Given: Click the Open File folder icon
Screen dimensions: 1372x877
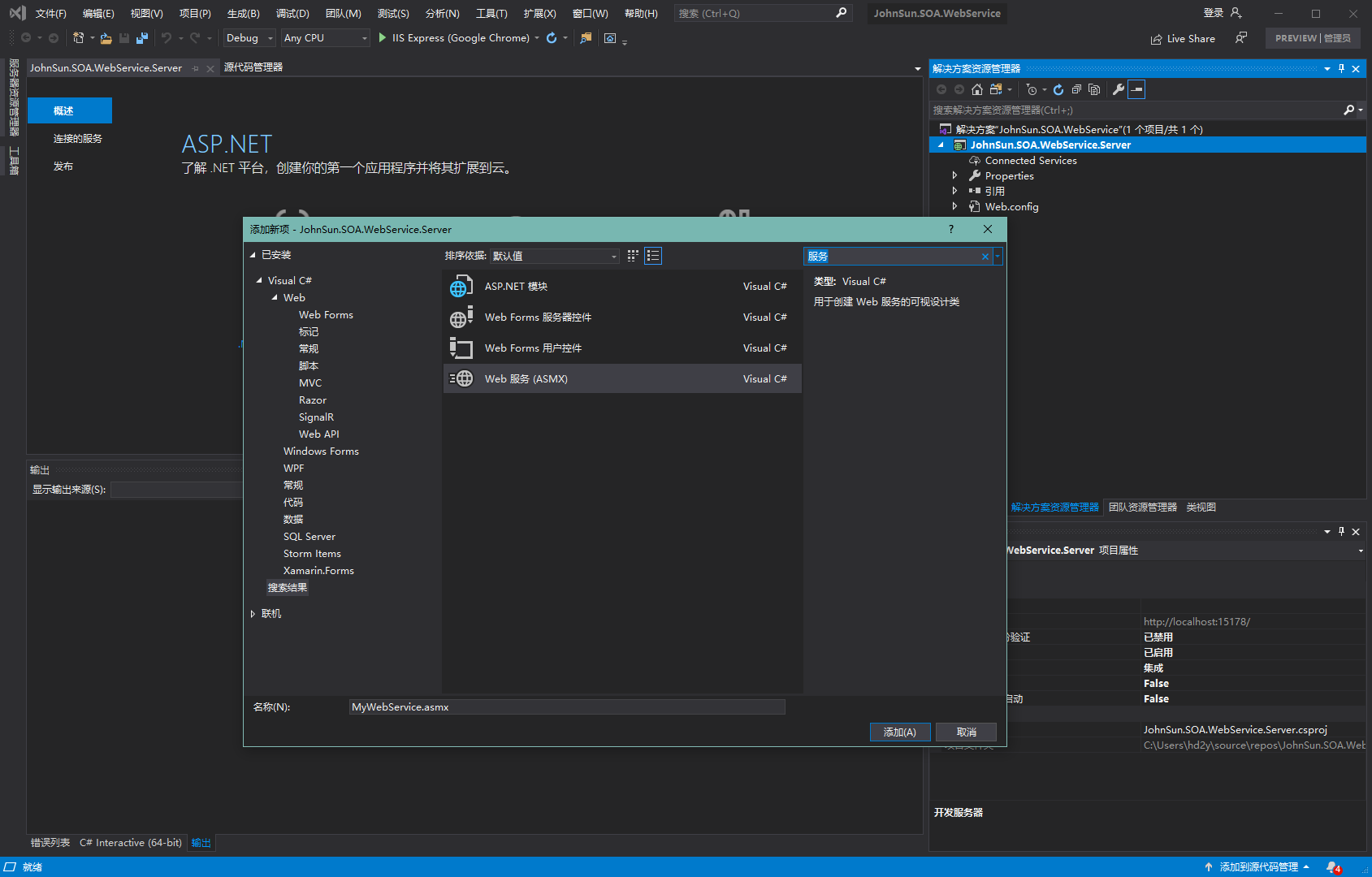Looking at the screenshot, I should point(106,38).
